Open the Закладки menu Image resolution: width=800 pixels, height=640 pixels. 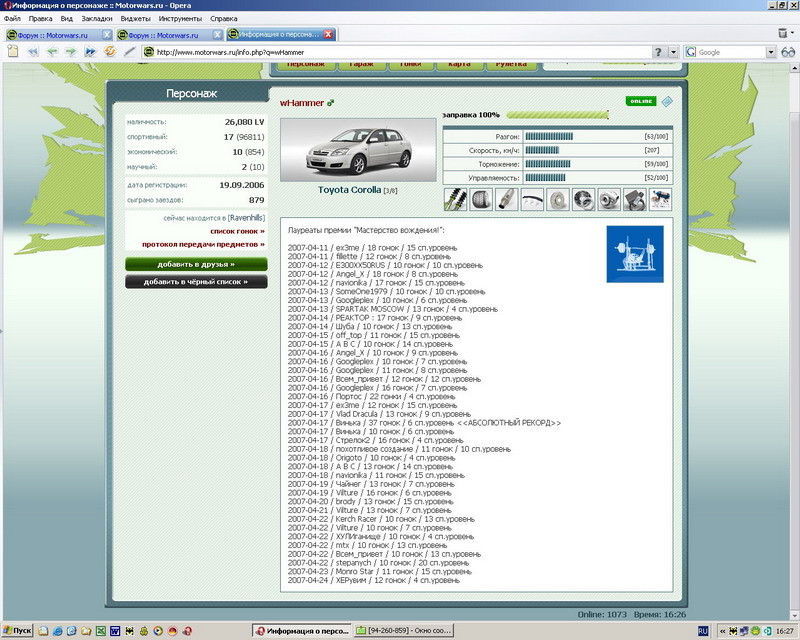(x=96, y=19)
